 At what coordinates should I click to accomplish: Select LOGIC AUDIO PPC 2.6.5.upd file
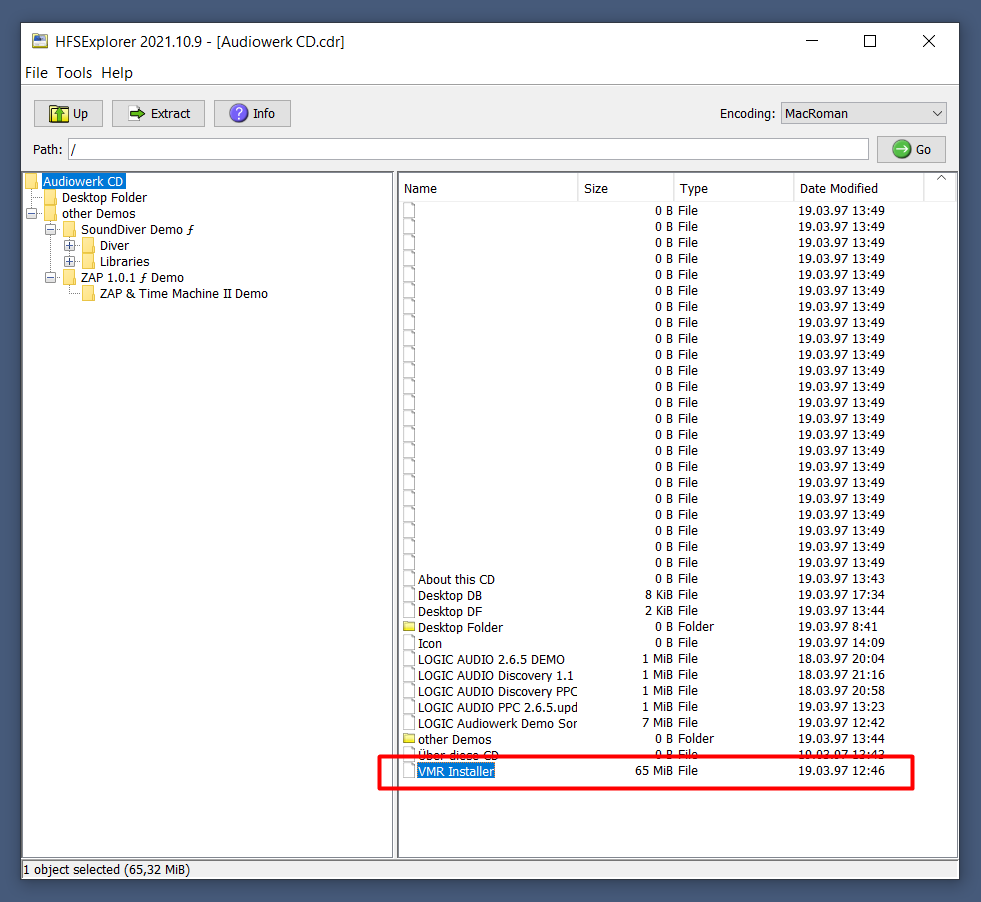(x=497, y=707)
